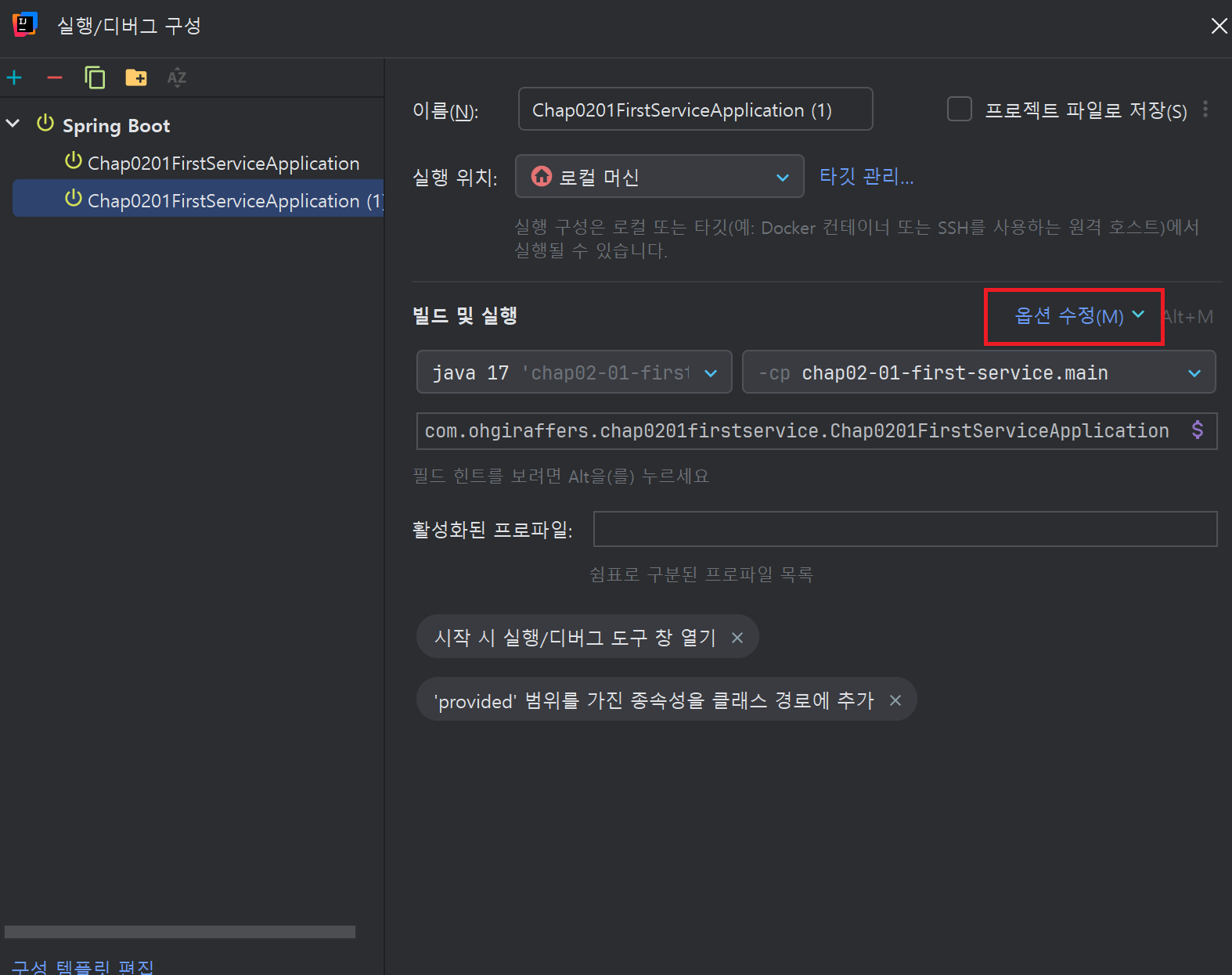Create a new folder with the folder icon

pyautogui.click(x=136, y=77)
